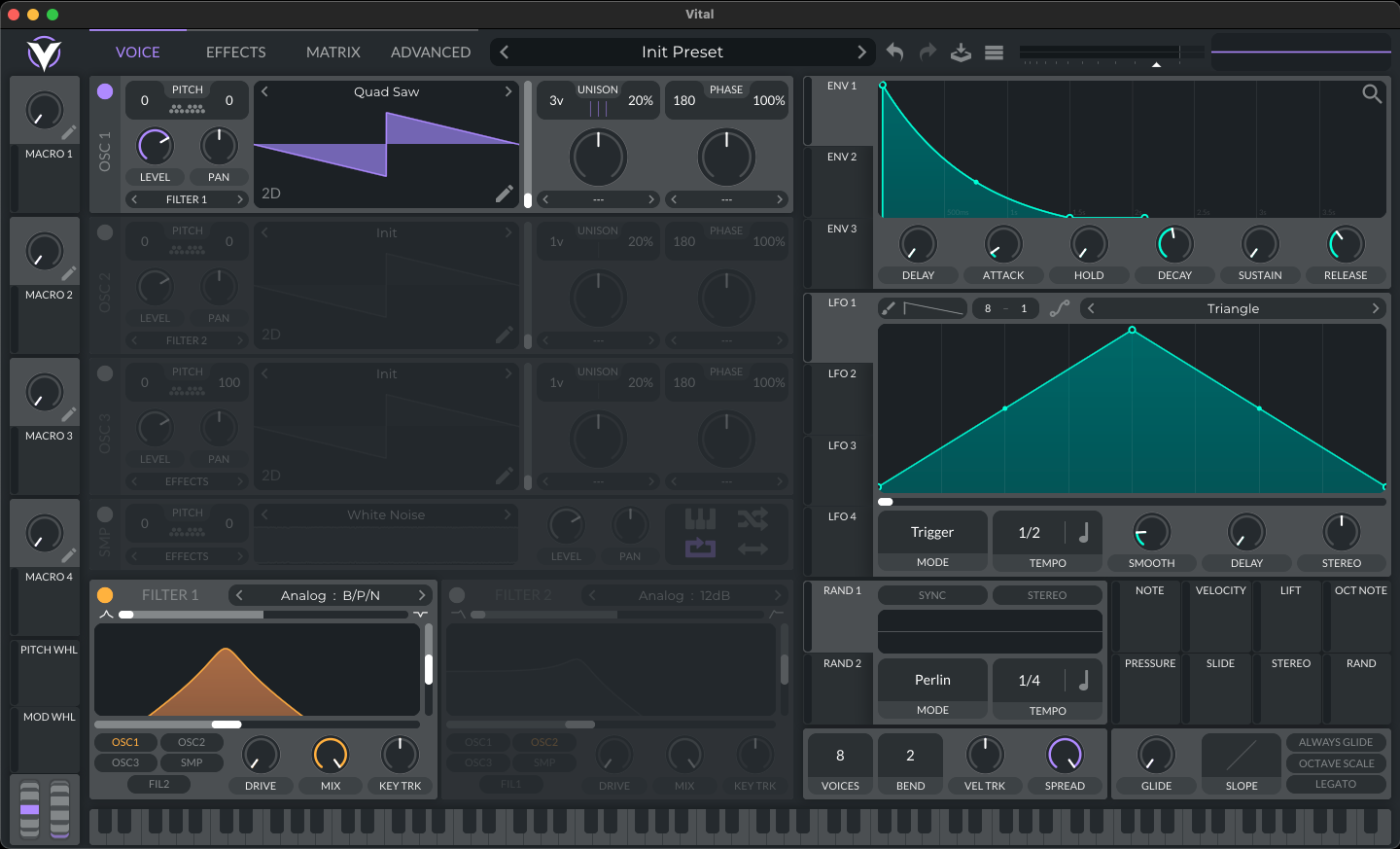The width and height of the screenshot is (1400, 849).
Task: Edit OSC 3 wavetable pencil icon
Action: point(504,476)
